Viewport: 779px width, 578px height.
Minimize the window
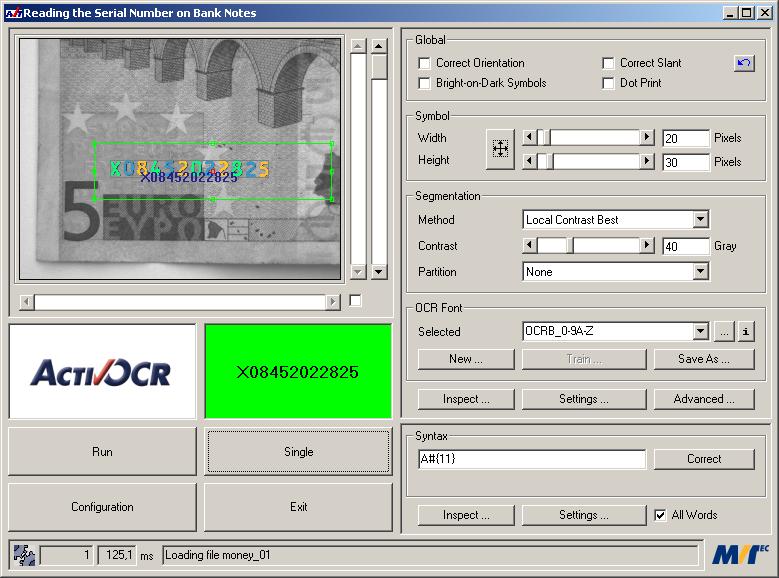(x=729, y=13)
